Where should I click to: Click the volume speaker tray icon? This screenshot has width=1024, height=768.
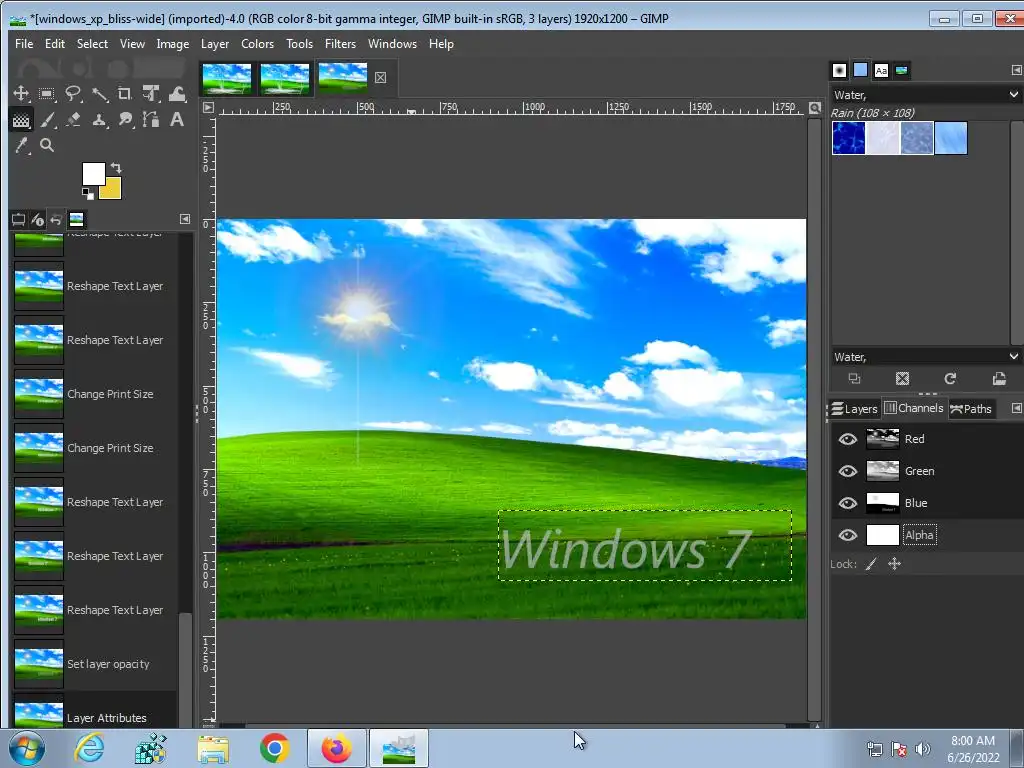(923, 749)
